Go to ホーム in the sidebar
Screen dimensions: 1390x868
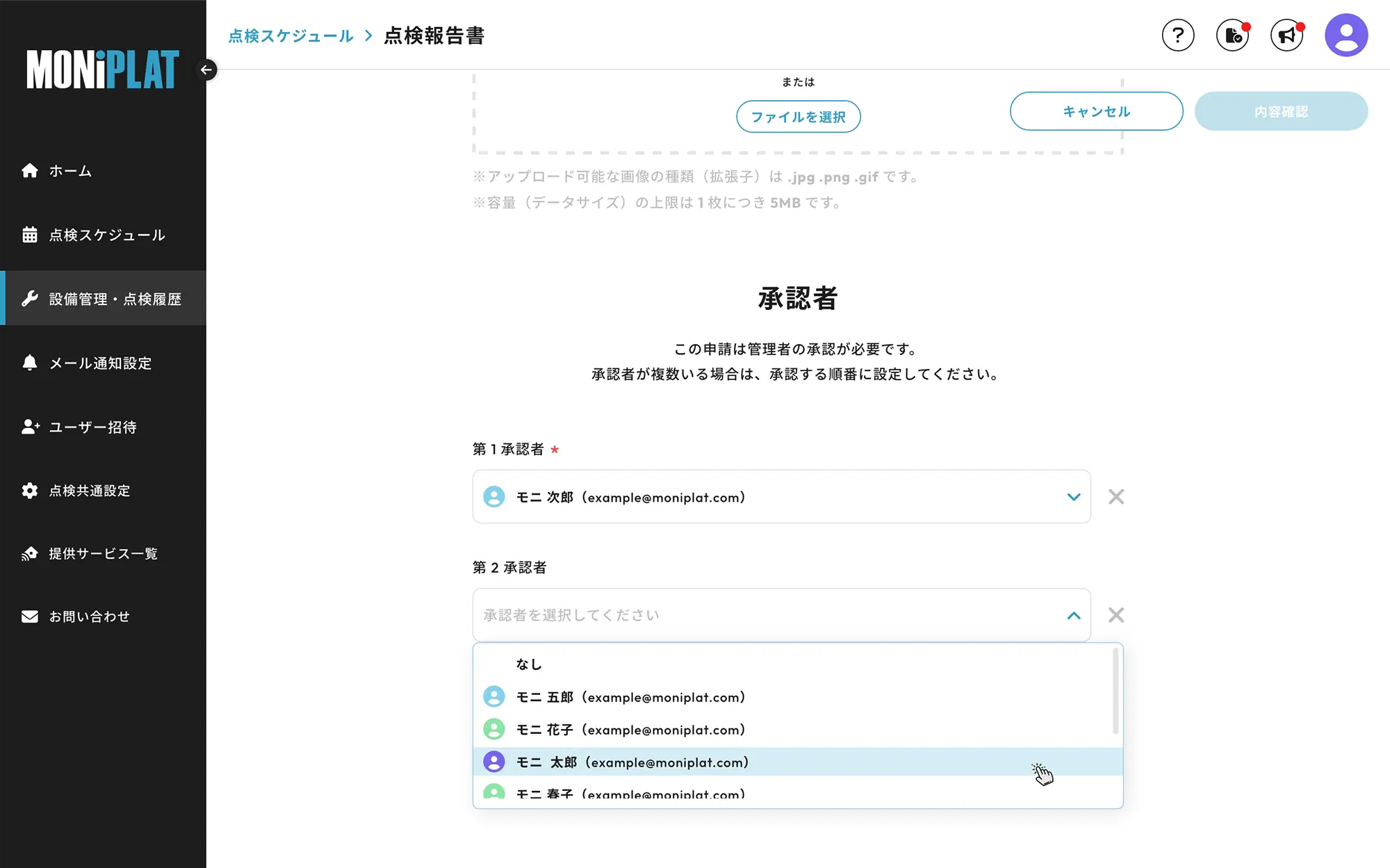(103, 171)
